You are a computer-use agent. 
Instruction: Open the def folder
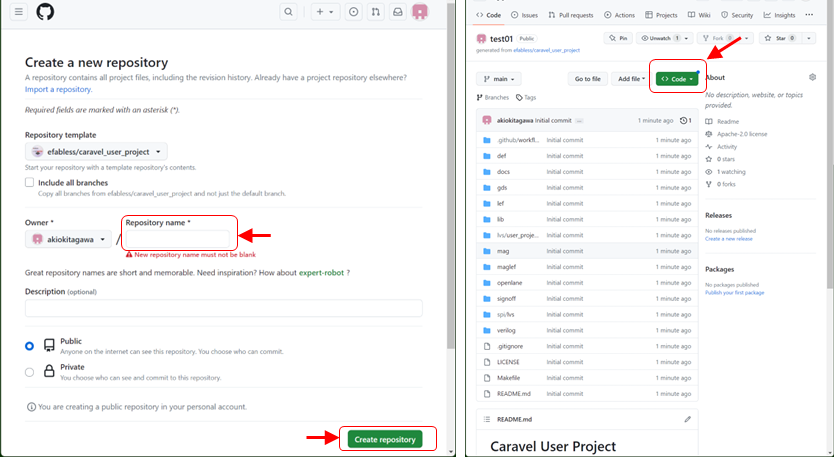click(x=502, y=156)
